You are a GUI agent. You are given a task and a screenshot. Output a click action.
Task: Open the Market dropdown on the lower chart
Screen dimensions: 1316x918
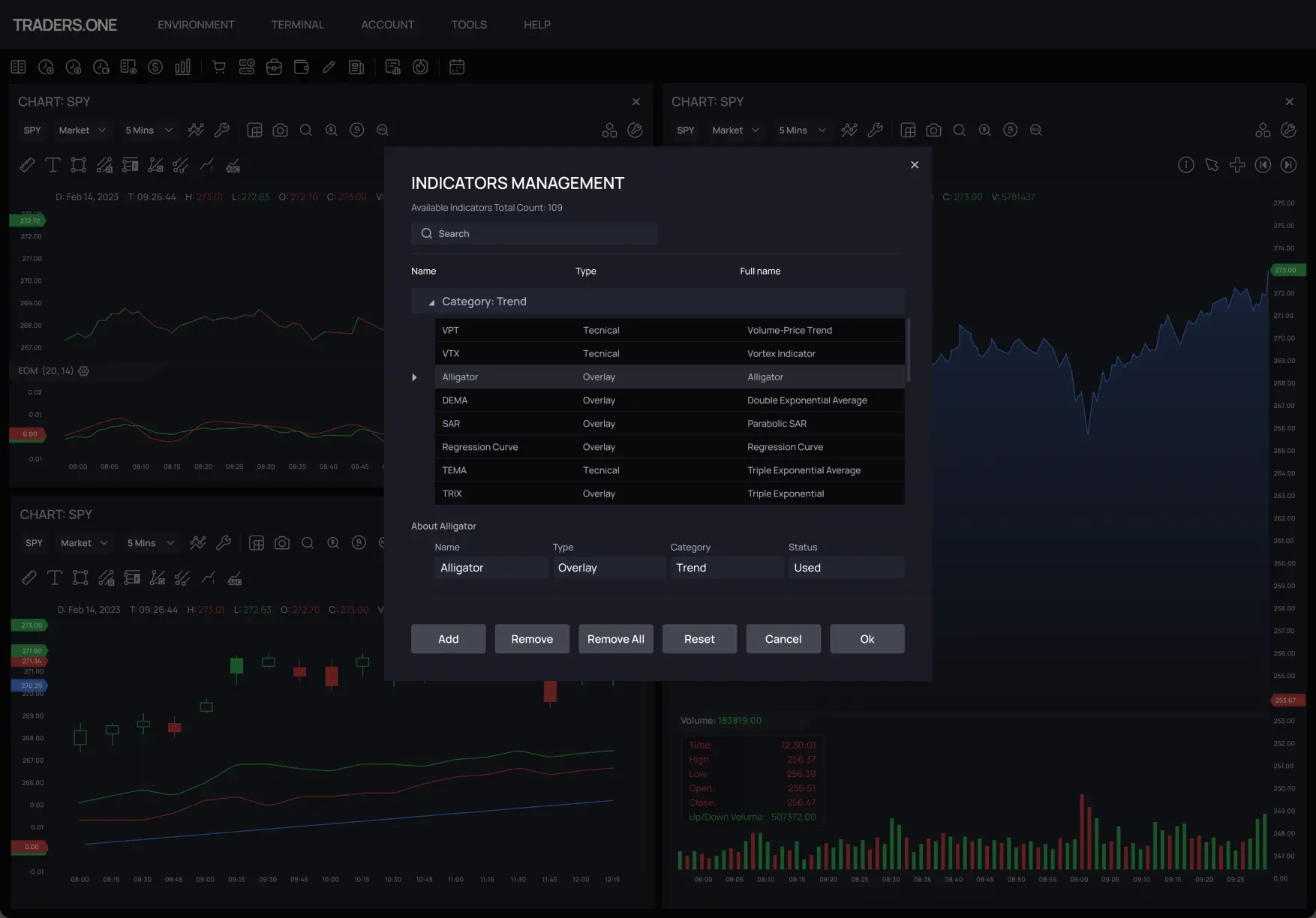click(x=83, y=542)
